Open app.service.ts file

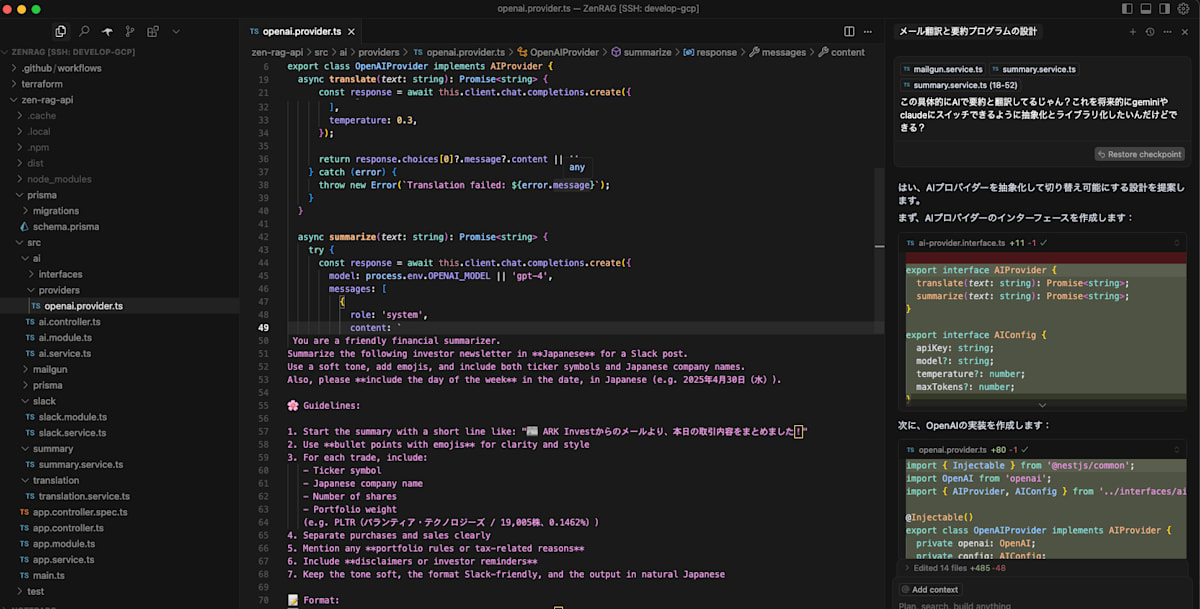64,560
